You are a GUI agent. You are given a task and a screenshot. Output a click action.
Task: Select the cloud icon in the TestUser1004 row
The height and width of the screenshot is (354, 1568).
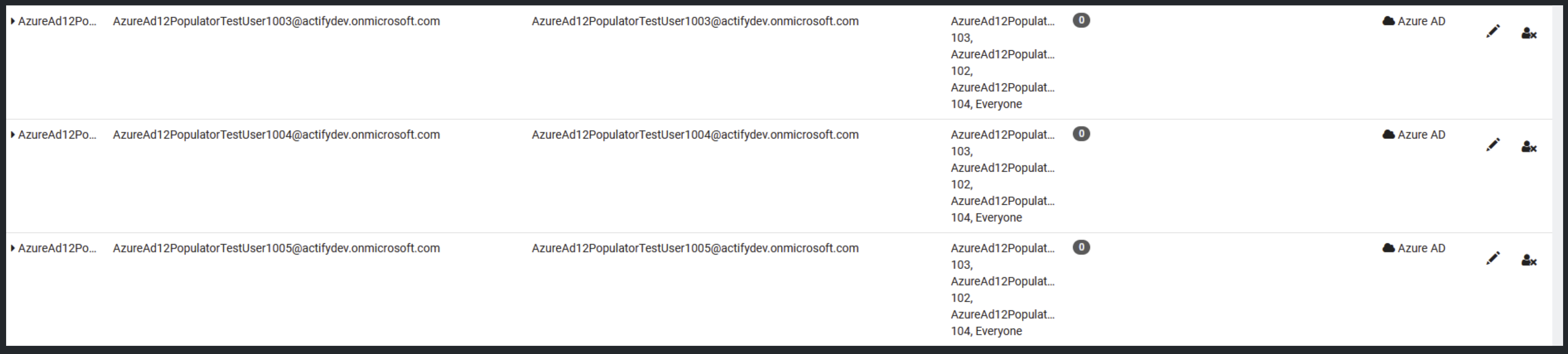coord(1388,134)
